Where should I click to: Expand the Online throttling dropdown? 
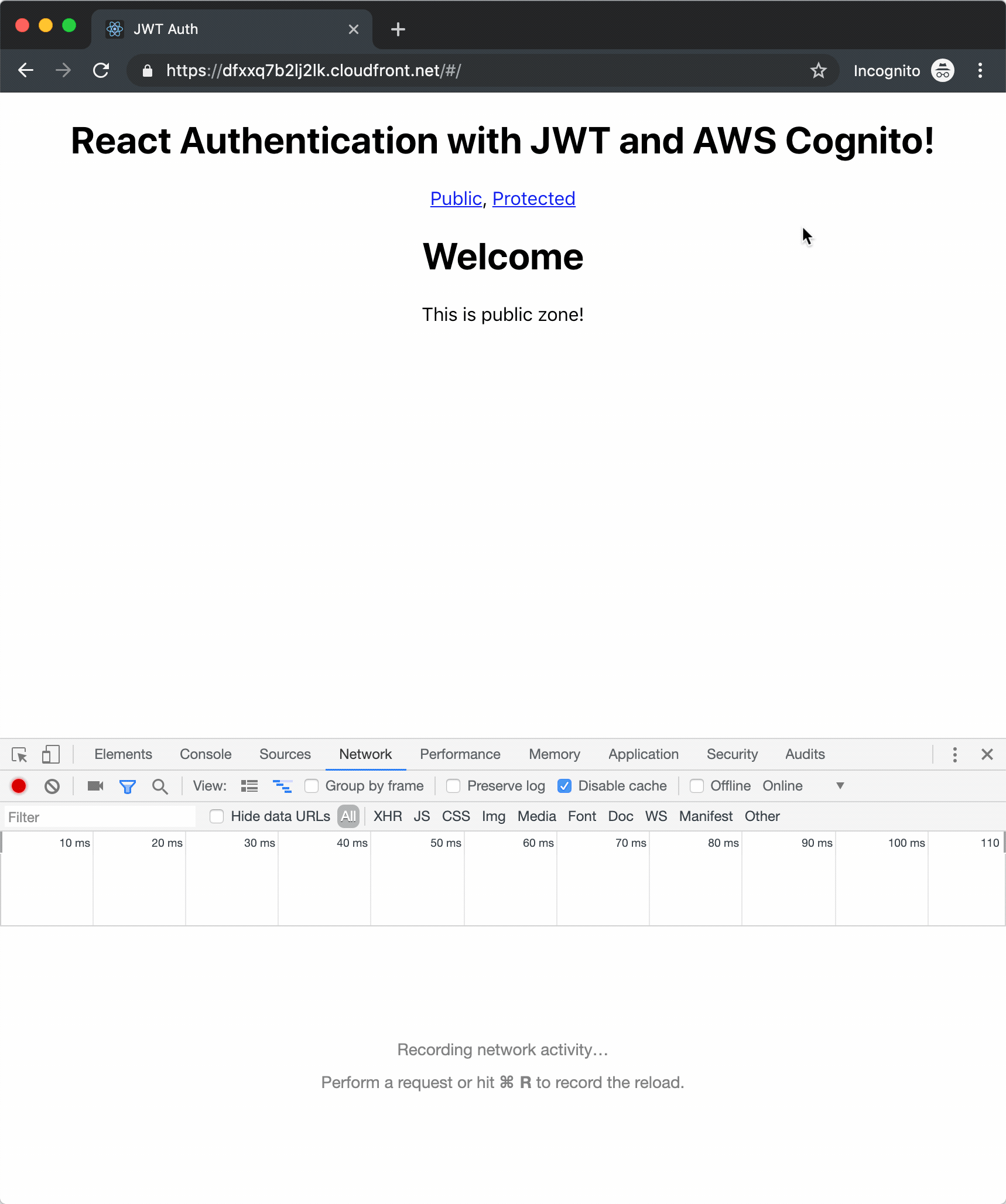[803, 786]
